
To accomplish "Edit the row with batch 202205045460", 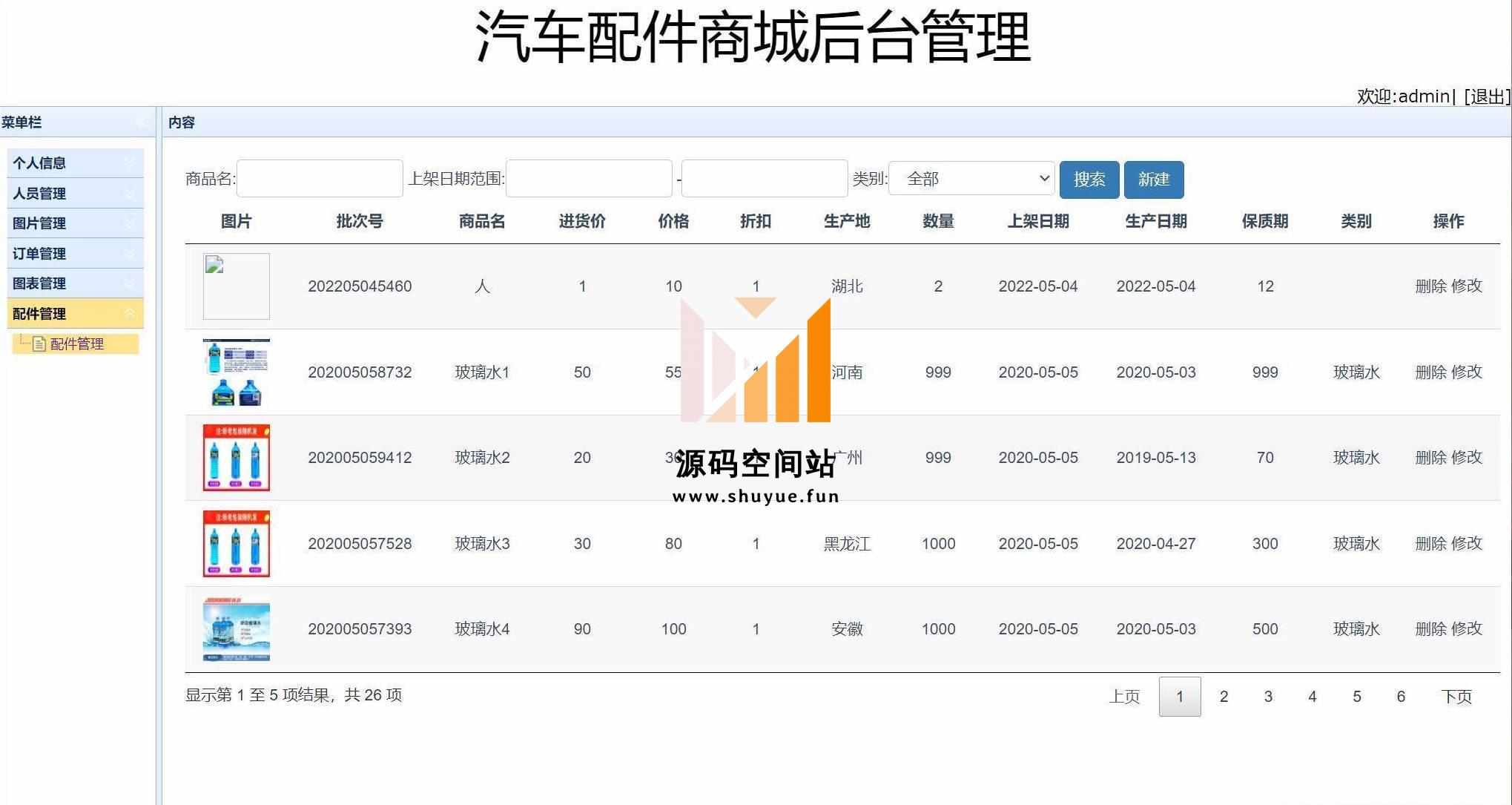I will [1467, 286].
